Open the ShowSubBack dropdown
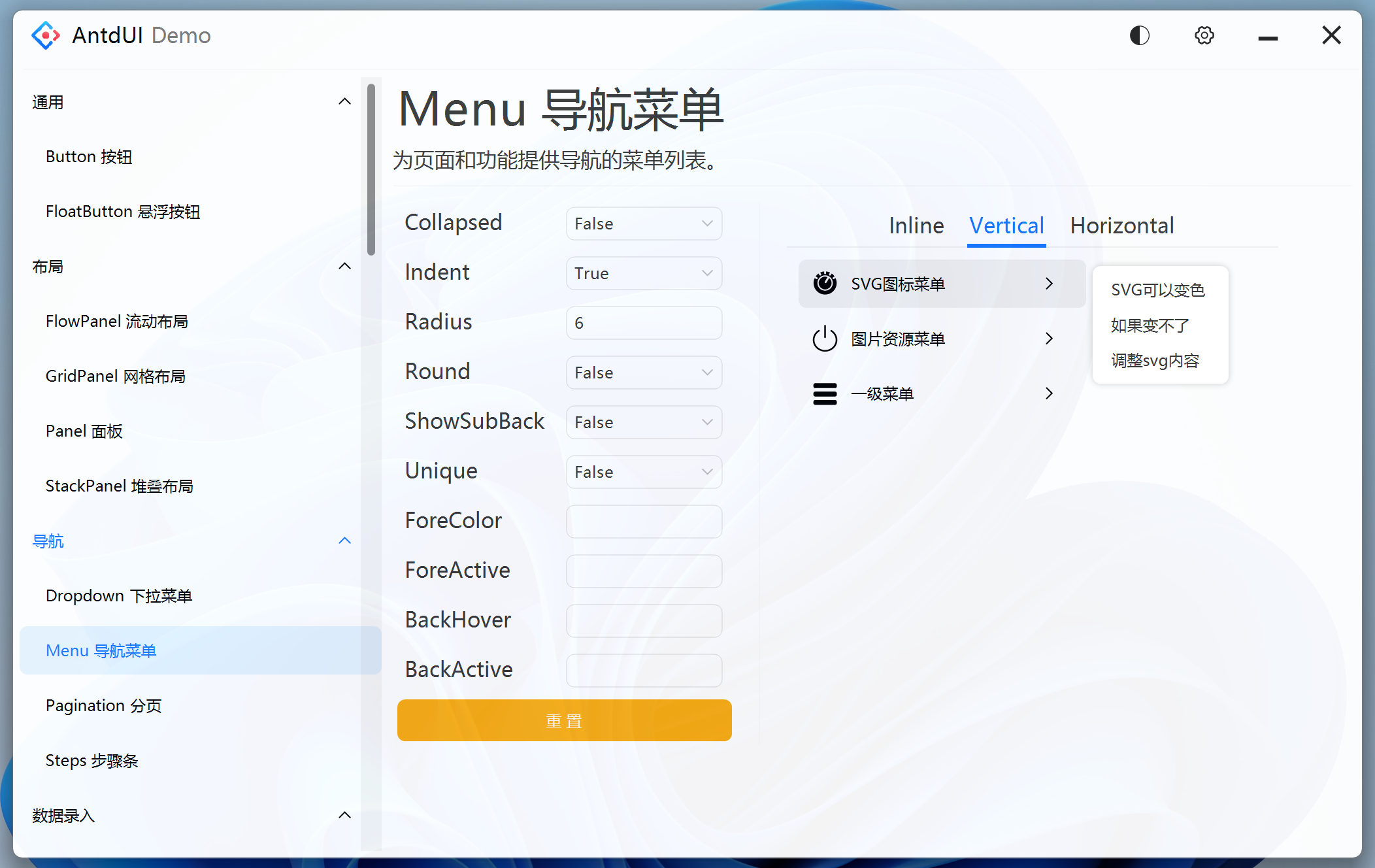Viewport: 1375px width, 868px height. (644, 422)
